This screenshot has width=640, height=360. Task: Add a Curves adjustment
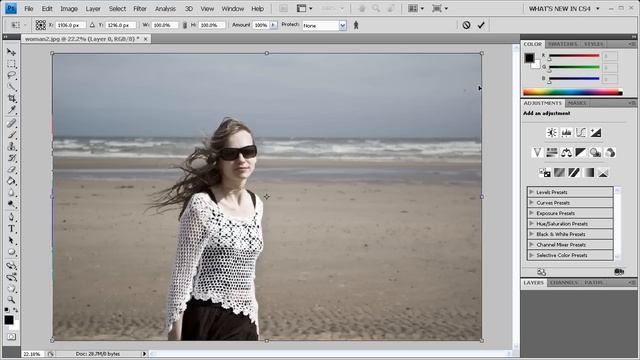coord(580,133)
